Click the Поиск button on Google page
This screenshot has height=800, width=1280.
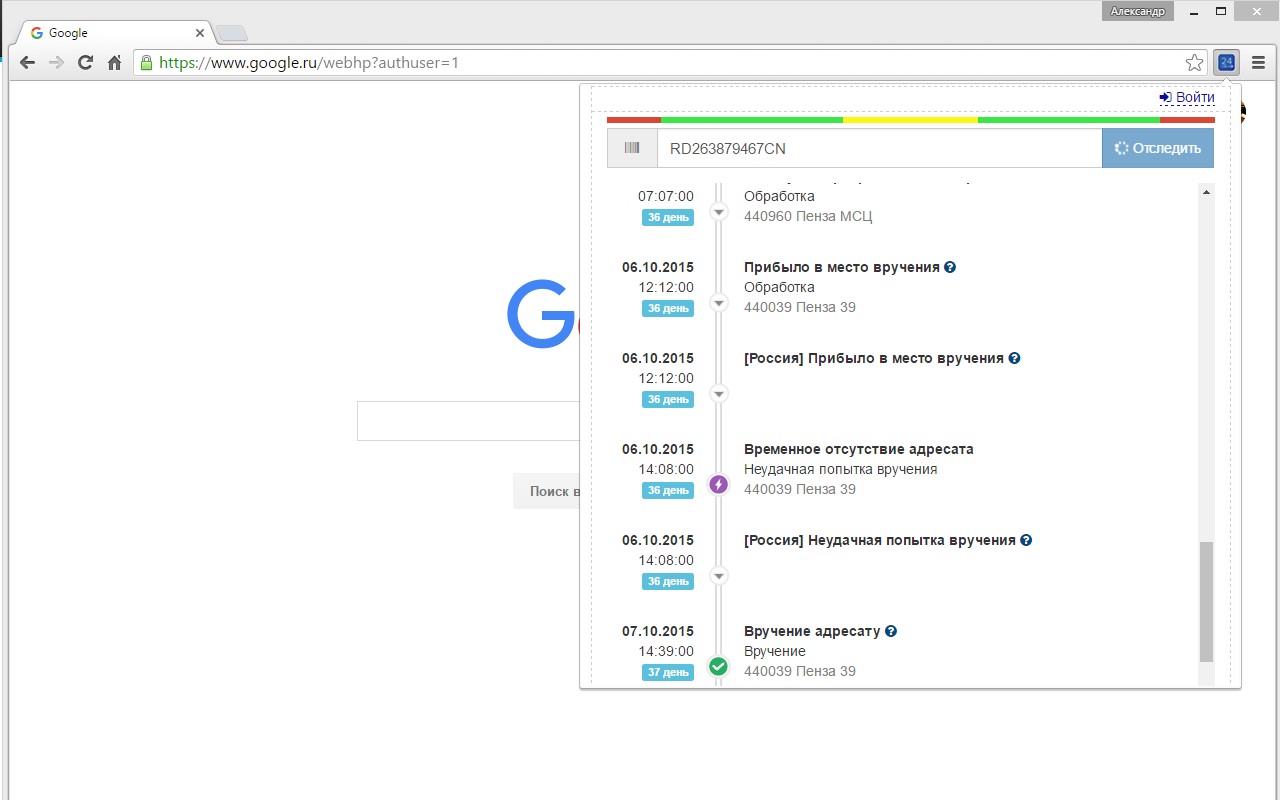coord(546,491)
